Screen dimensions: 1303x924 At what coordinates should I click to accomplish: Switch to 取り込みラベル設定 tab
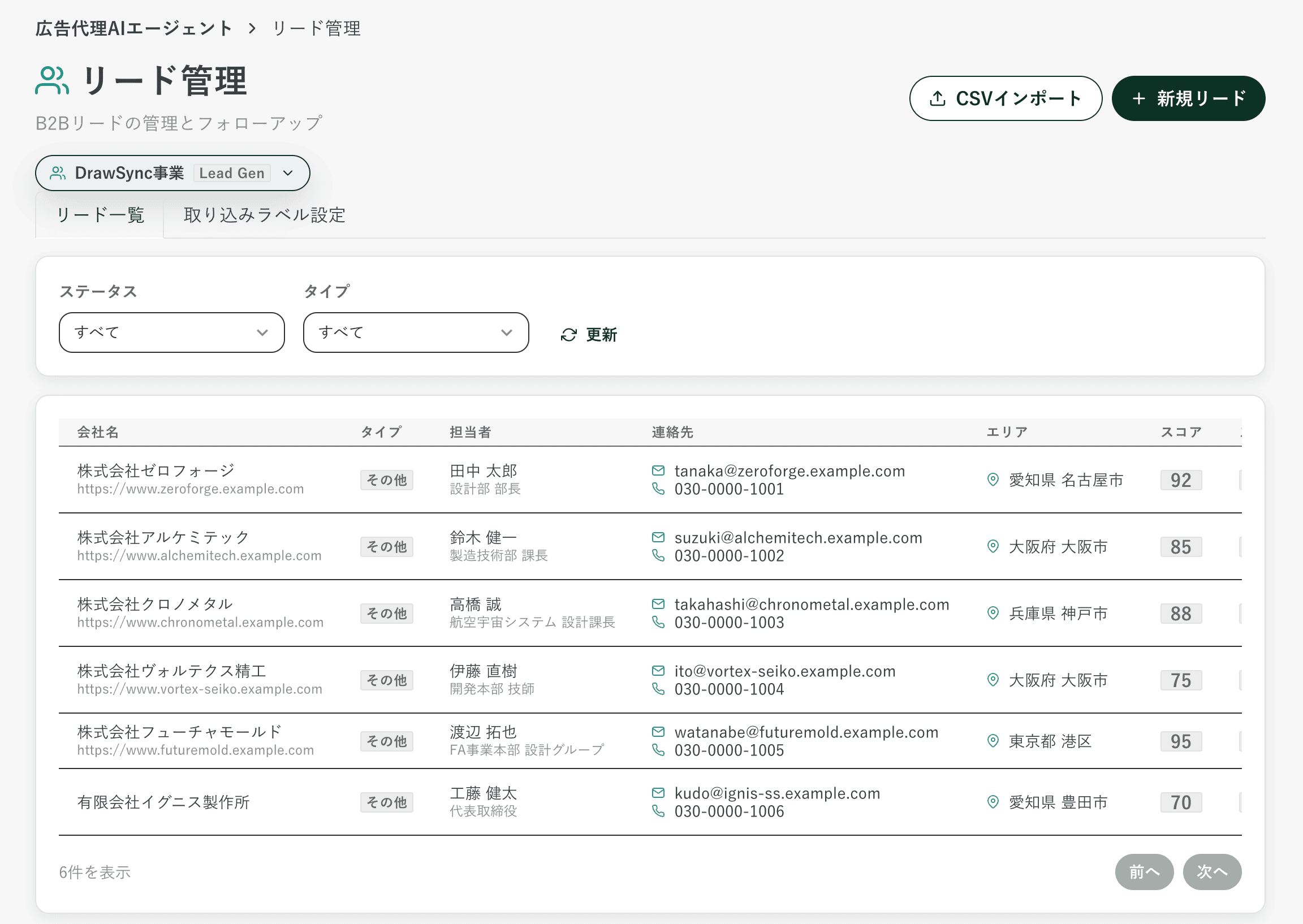coord(264,215)
